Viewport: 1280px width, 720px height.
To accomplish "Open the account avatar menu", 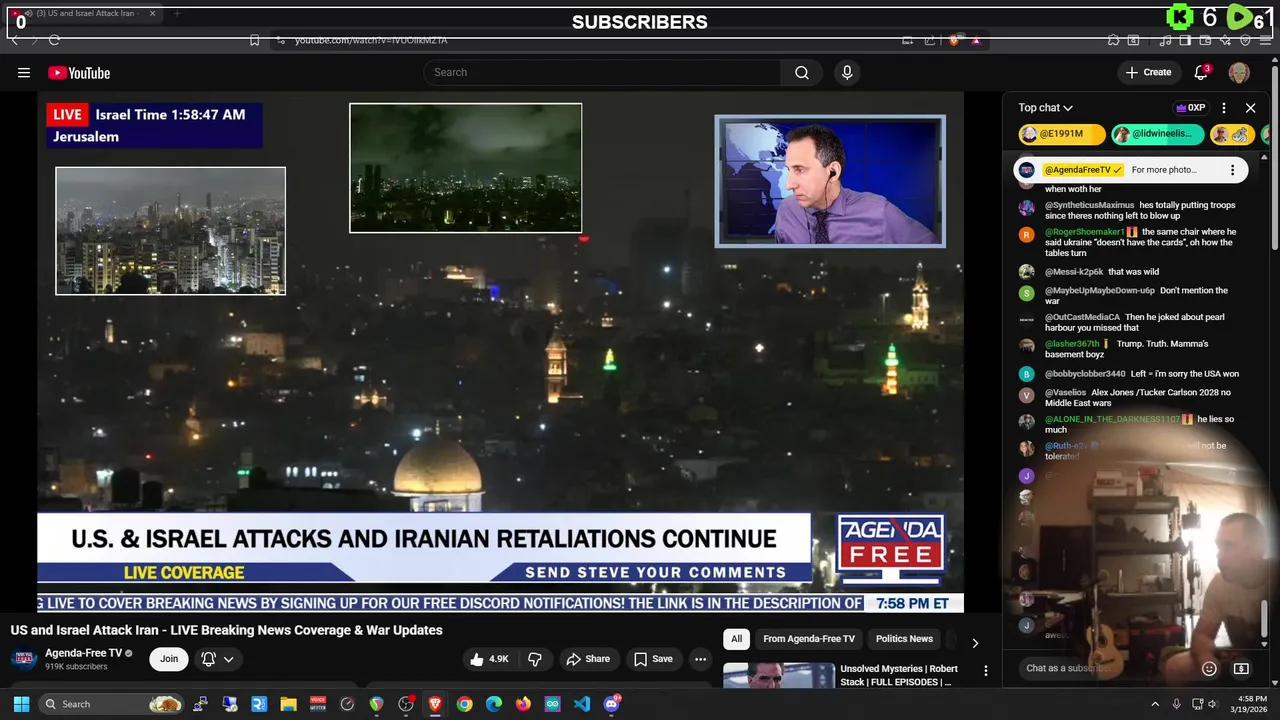I will pyautogui.click(x=1239, y=72).
